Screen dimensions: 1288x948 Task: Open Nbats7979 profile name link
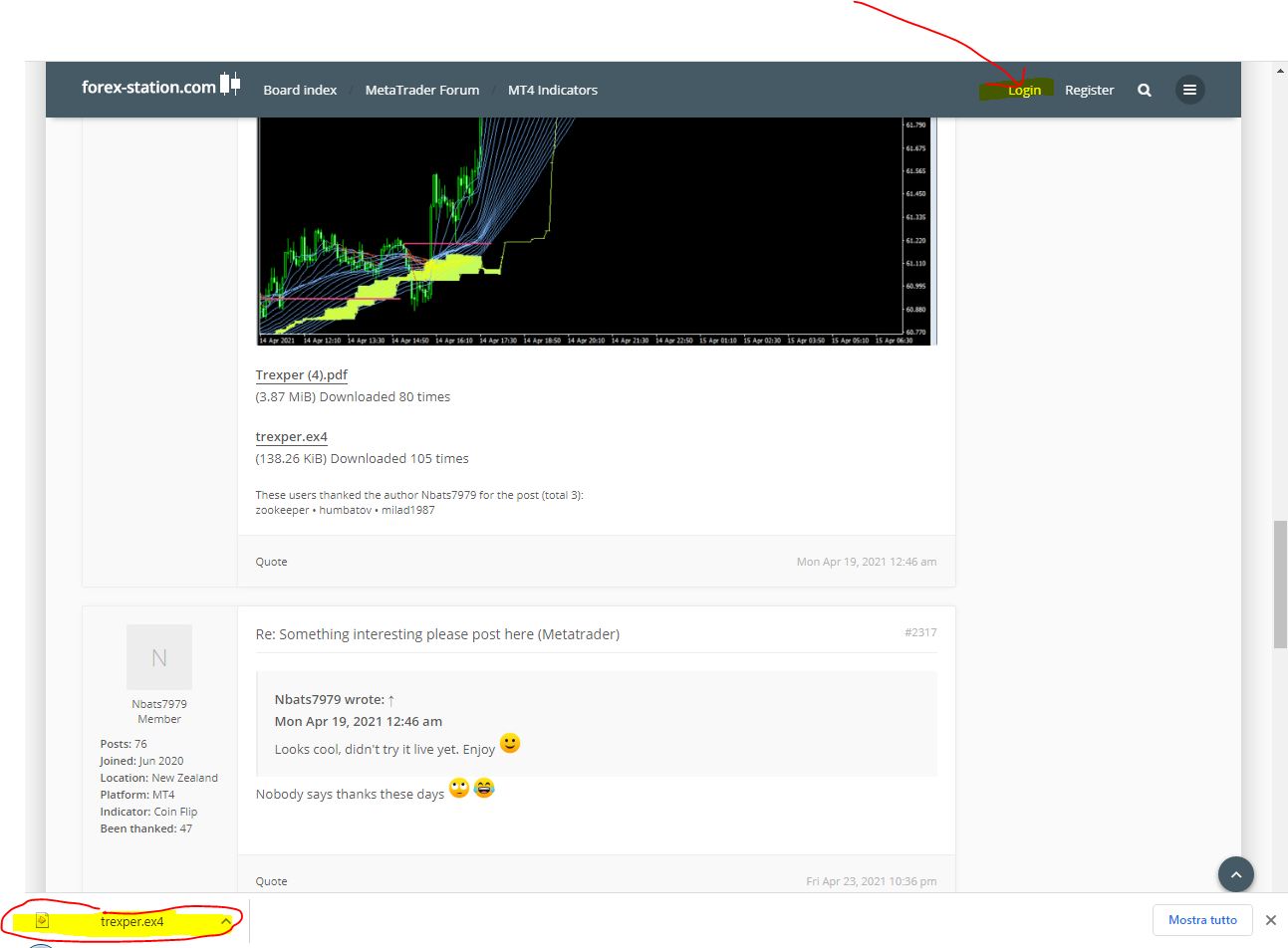pyautogui.click(x=159, y=704)
